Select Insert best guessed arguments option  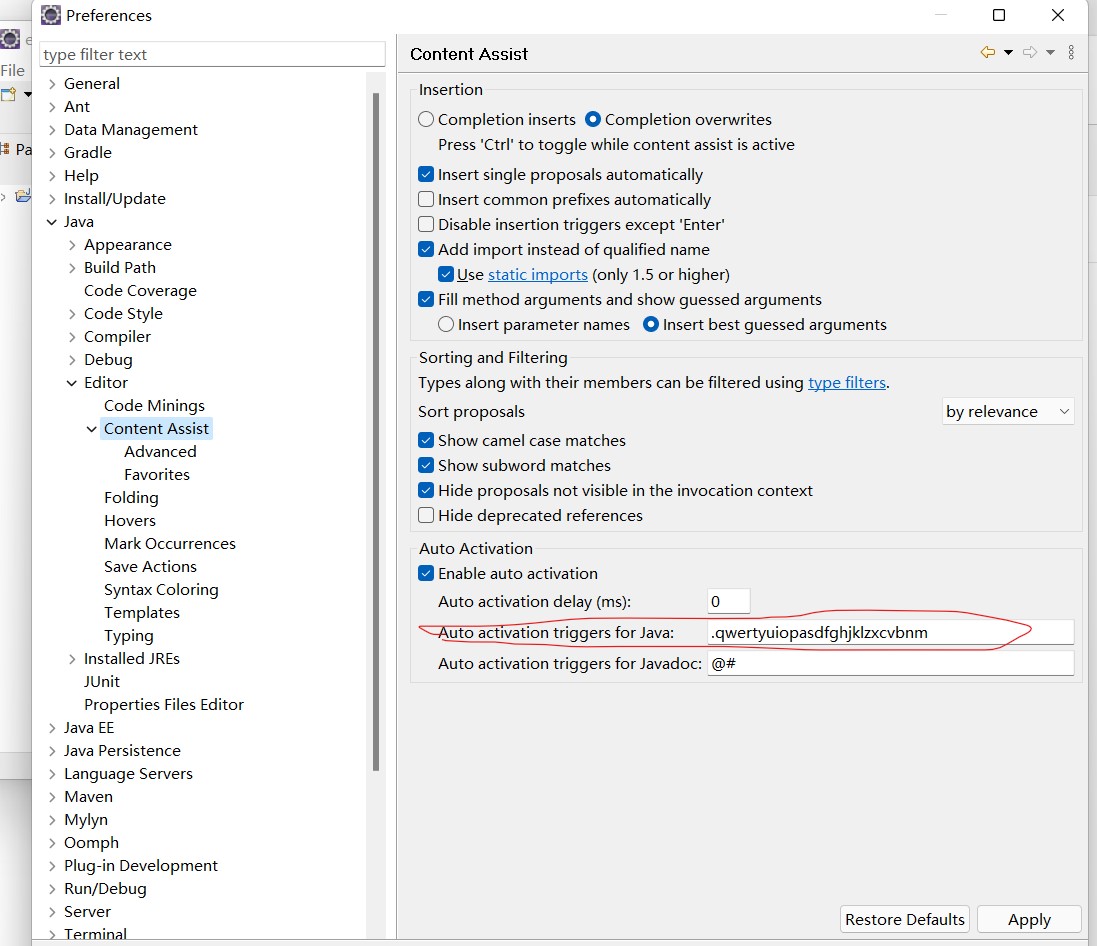(651, 325)
